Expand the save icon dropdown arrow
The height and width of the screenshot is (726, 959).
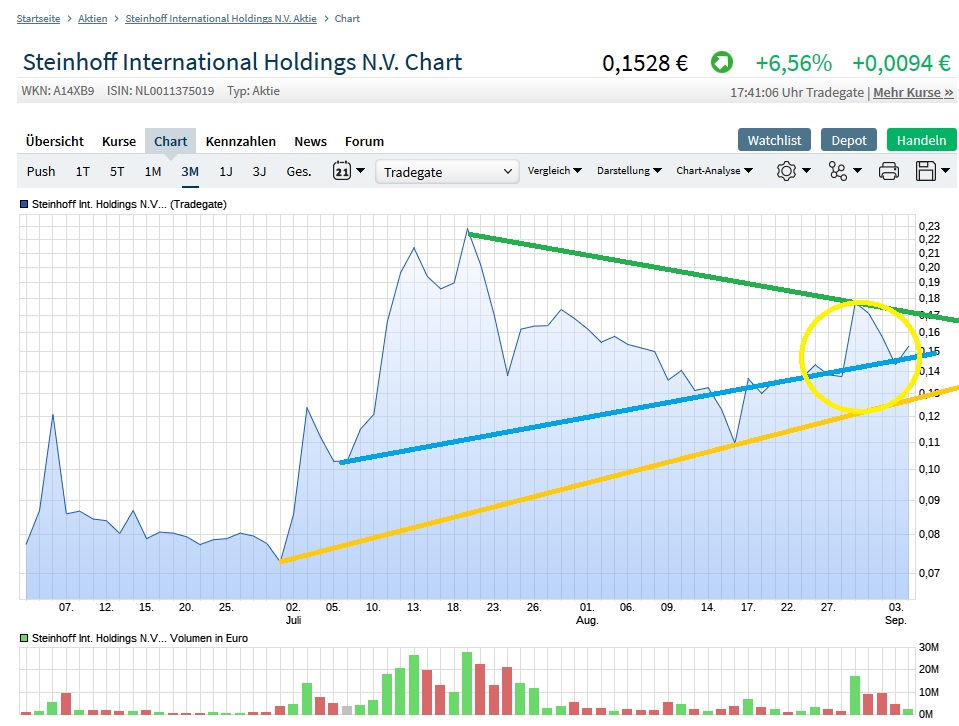(945, 171)
